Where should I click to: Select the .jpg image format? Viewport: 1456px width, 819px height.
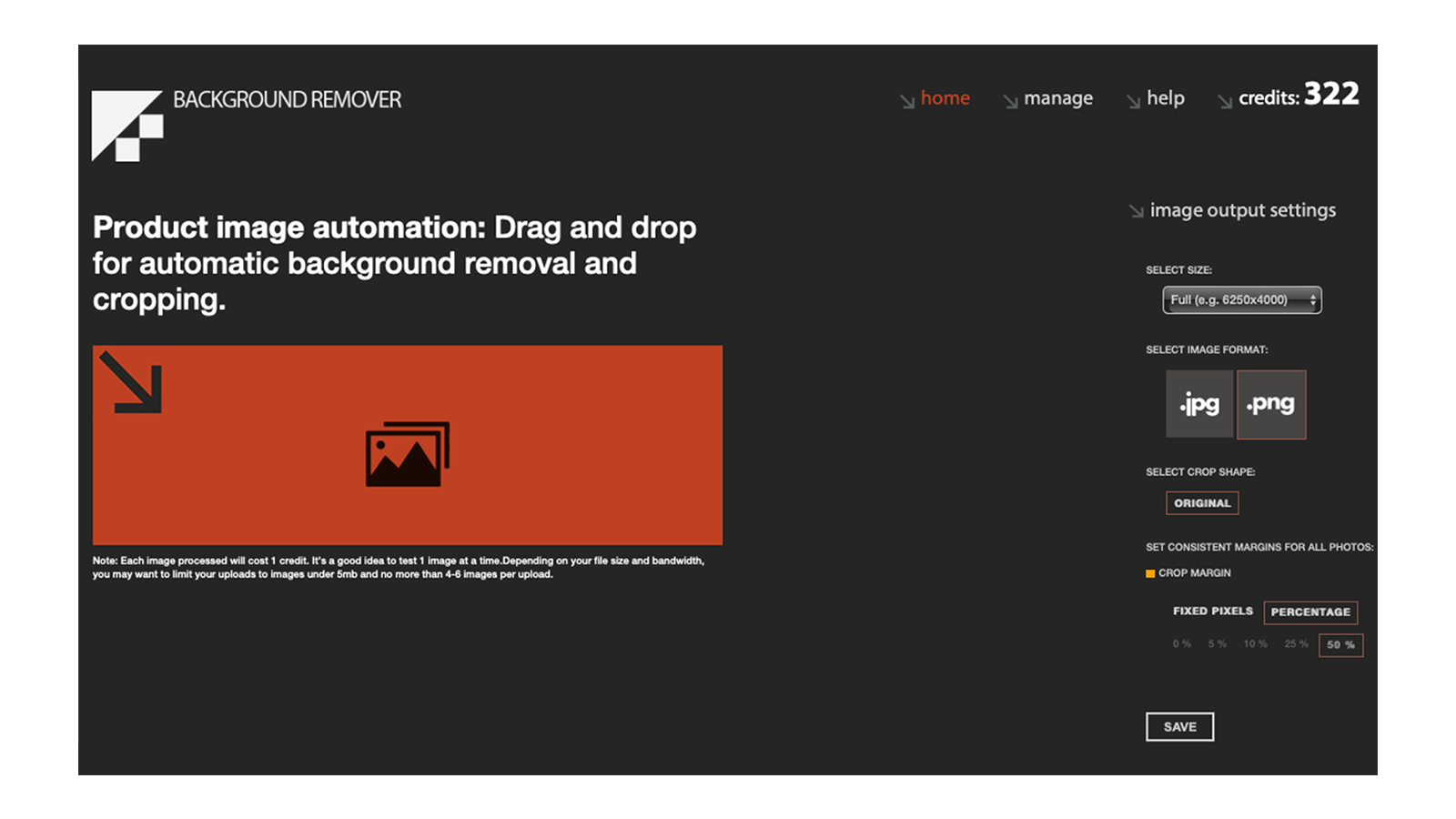[1198, 404]
